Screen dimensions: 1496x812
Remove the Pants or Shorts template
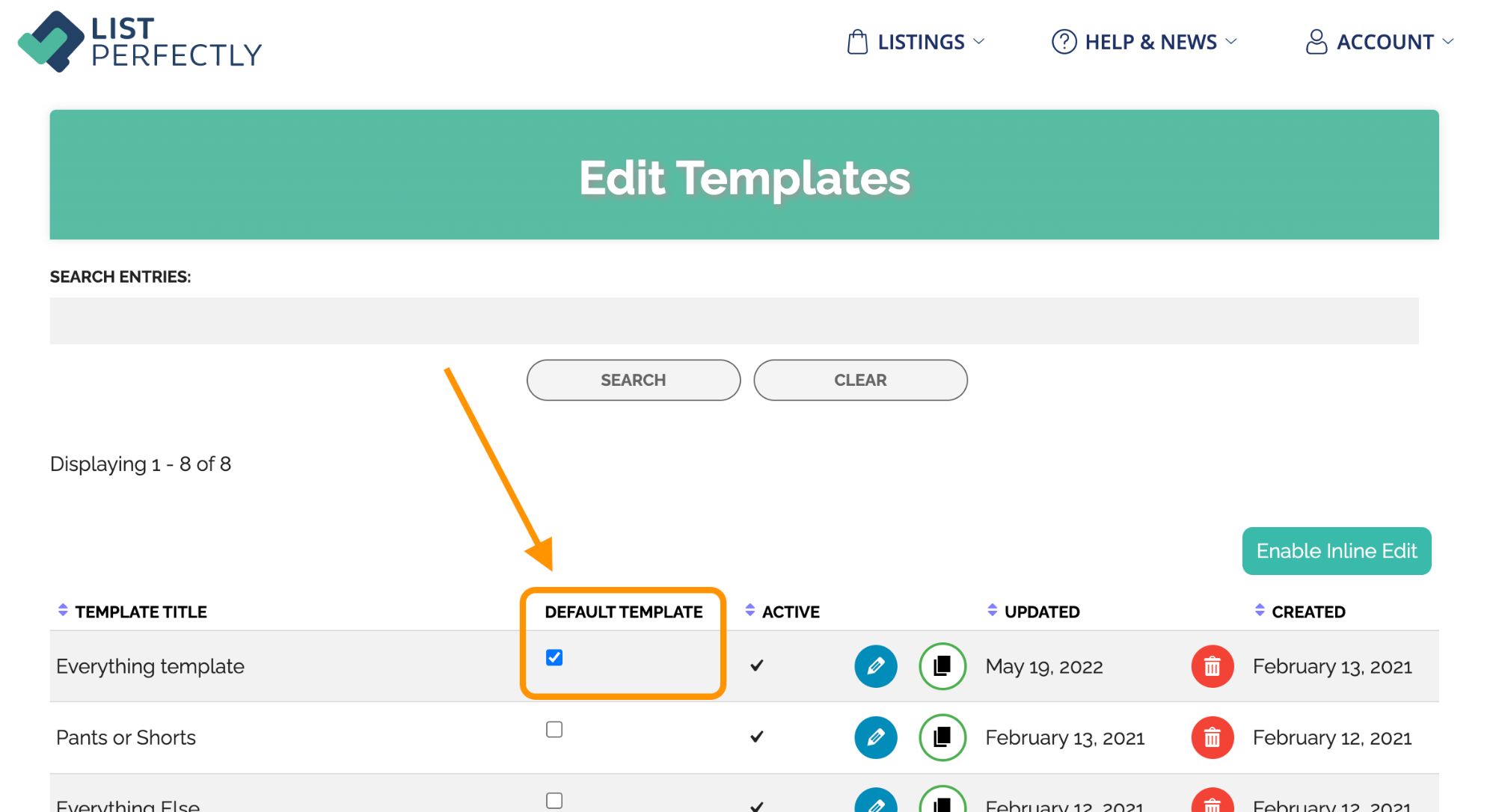coord(1212,736)
